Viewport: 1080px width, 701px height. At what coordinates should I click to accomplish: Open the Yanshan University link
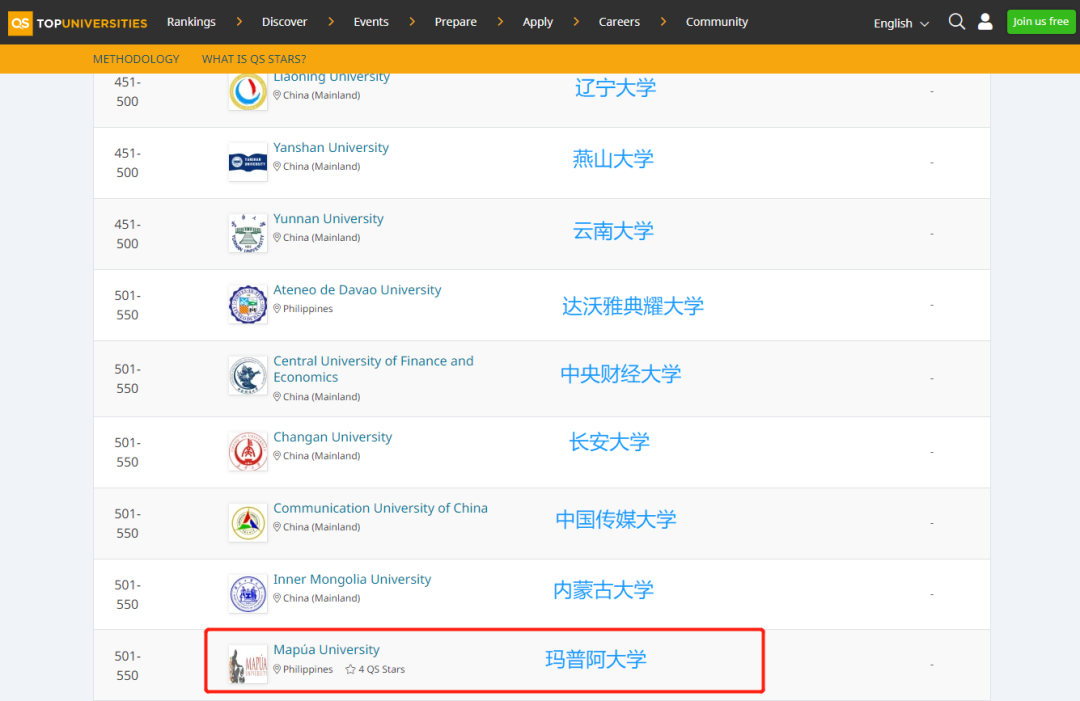[x=331, y=147]
